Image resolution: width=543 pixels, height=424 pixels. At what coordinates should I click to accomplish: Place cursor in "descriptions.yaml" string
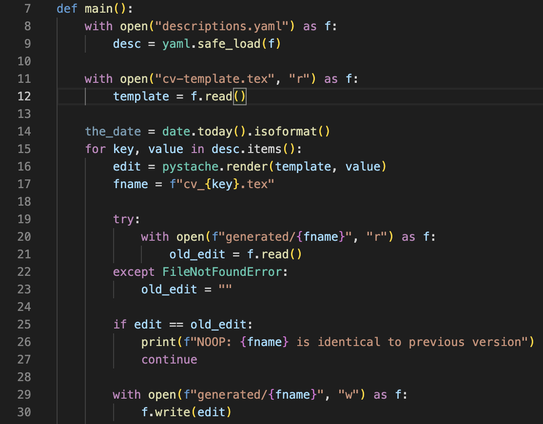222,26
